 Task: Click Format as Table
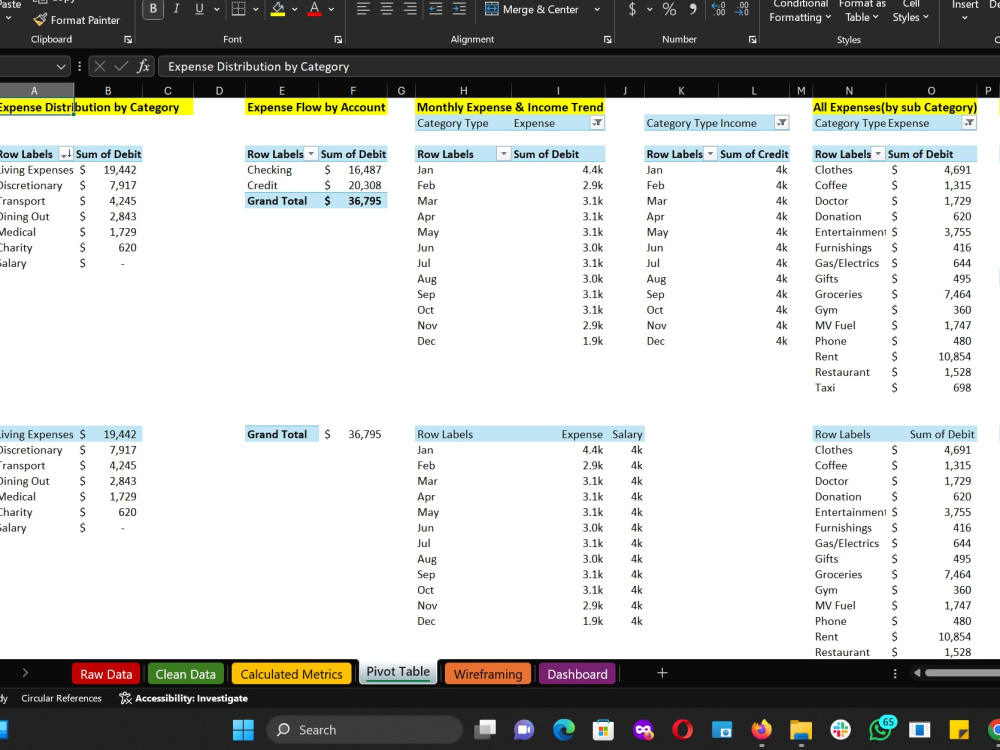click(860, 11)
